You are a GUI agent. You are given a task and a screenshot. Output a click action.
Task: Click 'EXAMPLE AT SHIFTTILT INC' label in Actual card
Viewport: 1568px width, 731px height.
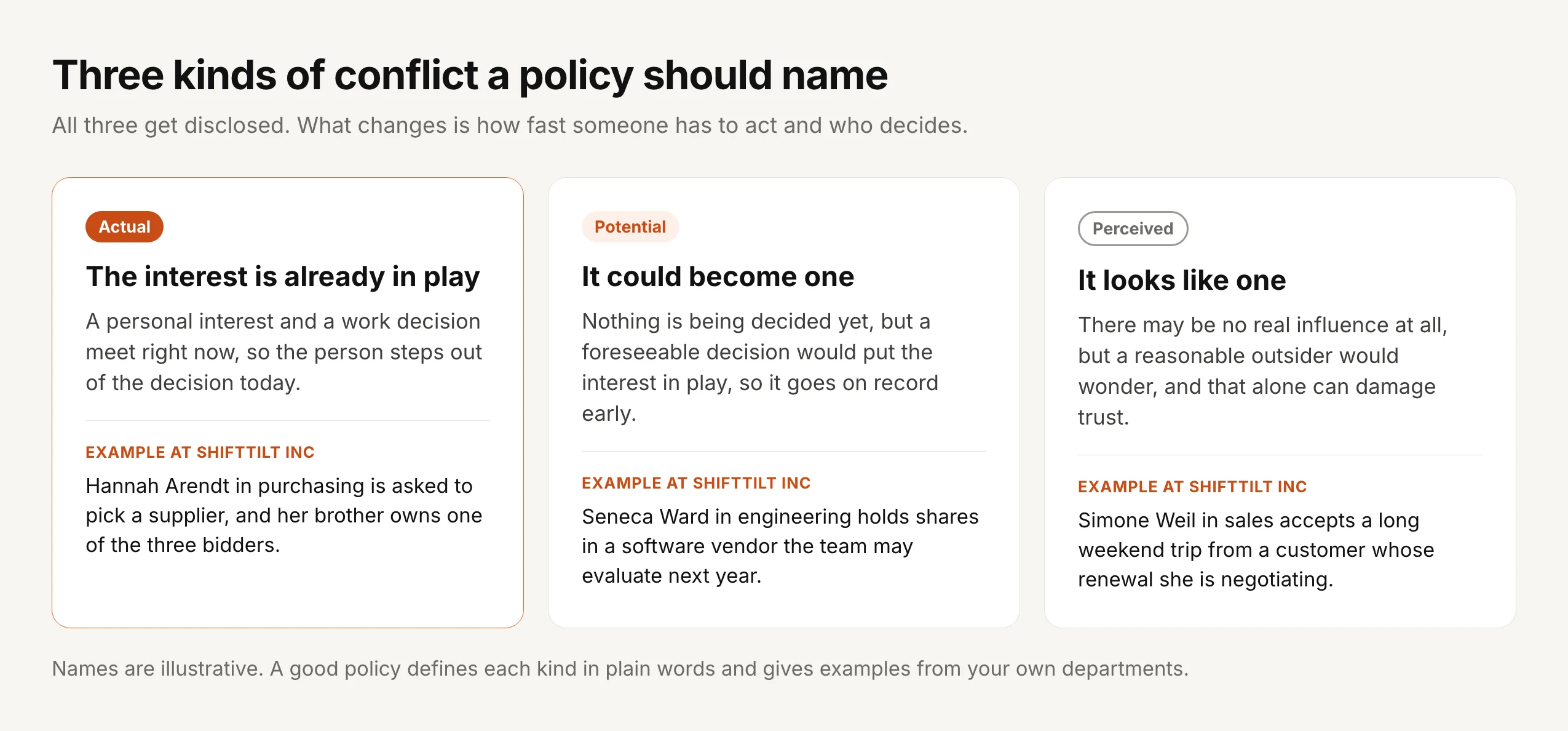pyautogui.click(x=200, y=452)
